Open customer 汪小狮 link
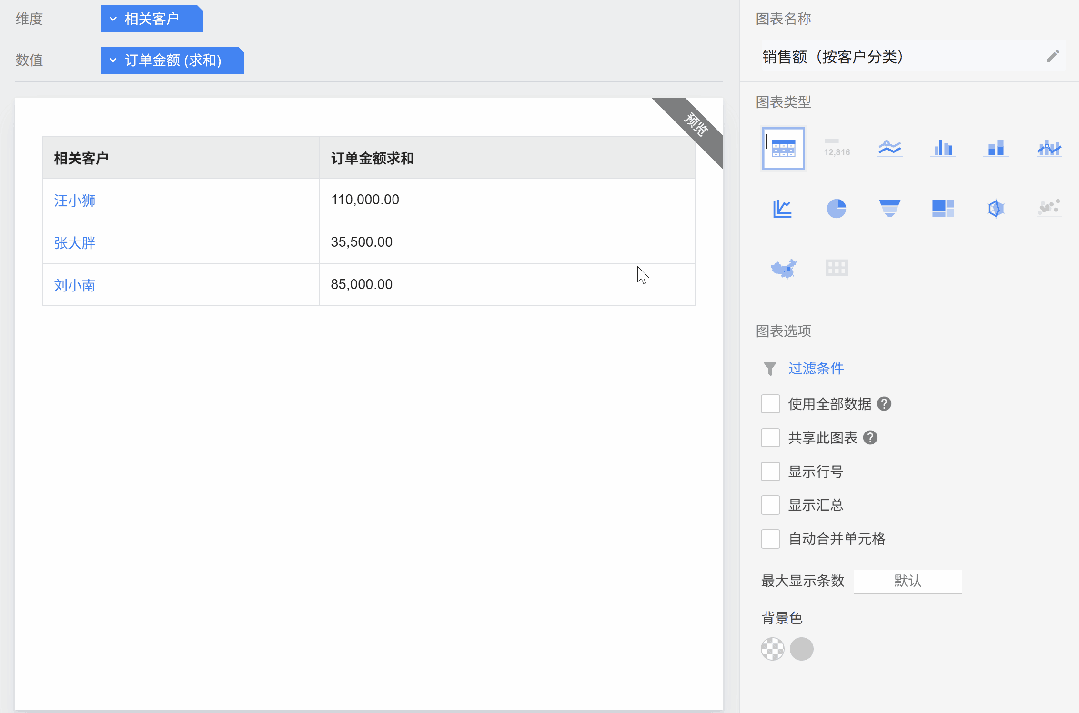This screenshot has width=1079, height=713. pos(74,200)
